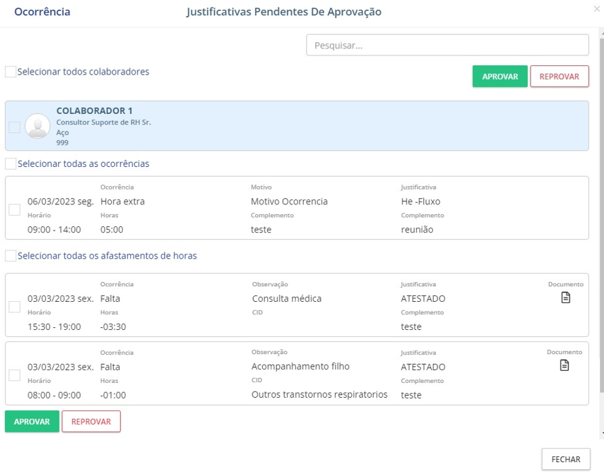The width and height of the screenshot is (604, 473).
Task: Enable 'Selecionar todas as ocorrências' checkbox
Action: pyautogui.click(x=11, y=164)
